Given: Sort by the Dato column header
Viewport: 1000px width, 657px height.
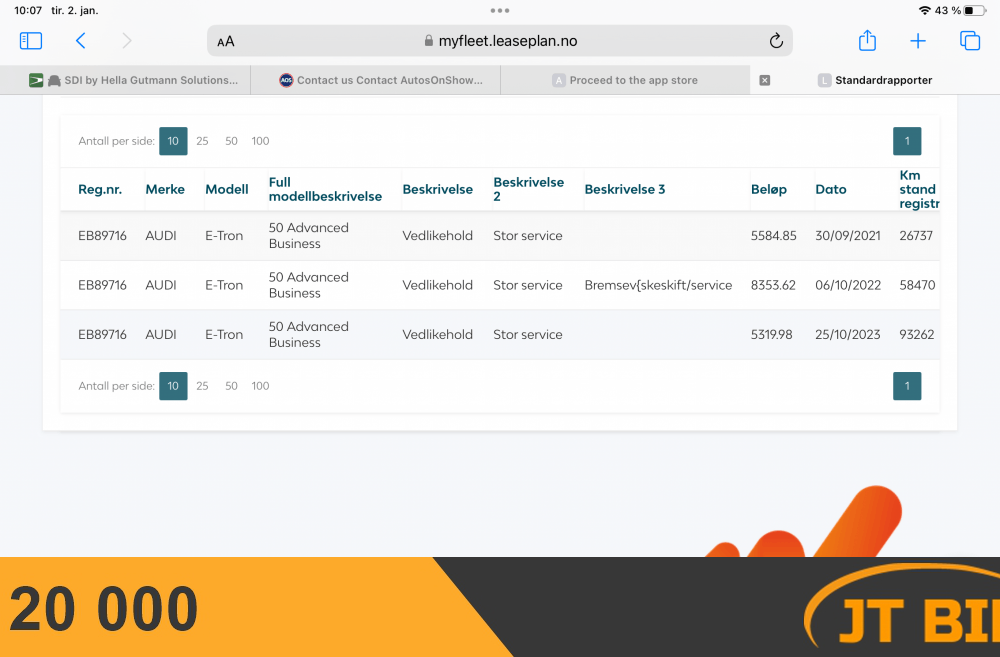Looking at the screenshot, I should pyautogui.click(x=831, y=189).
